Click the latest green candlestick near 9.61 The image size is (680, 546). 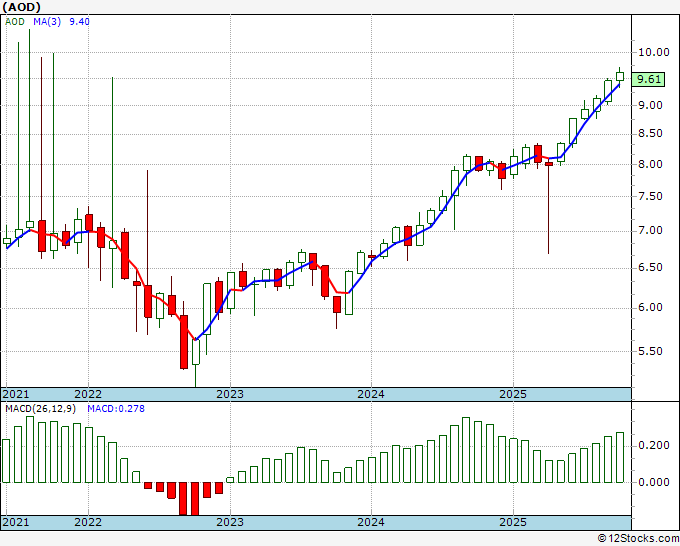tap(620, 76)
